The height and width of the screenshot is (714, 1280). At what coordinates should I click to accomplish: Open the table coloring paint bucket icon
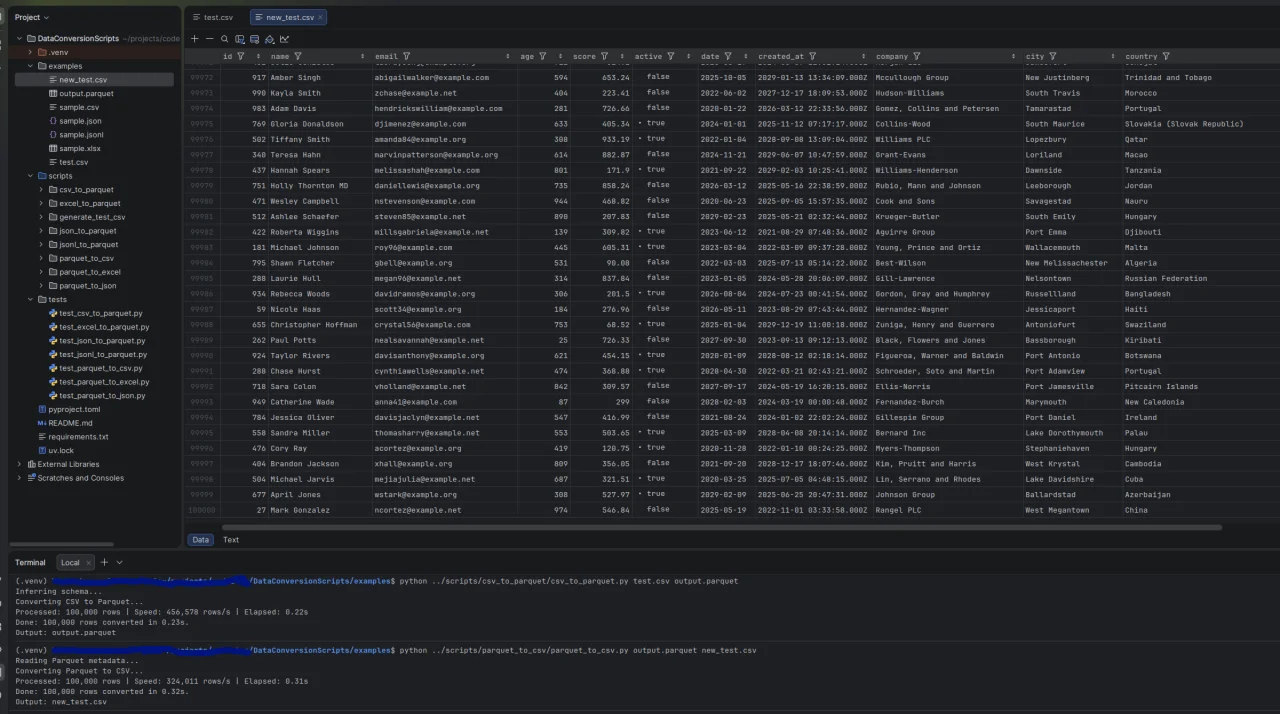point(269,39)
